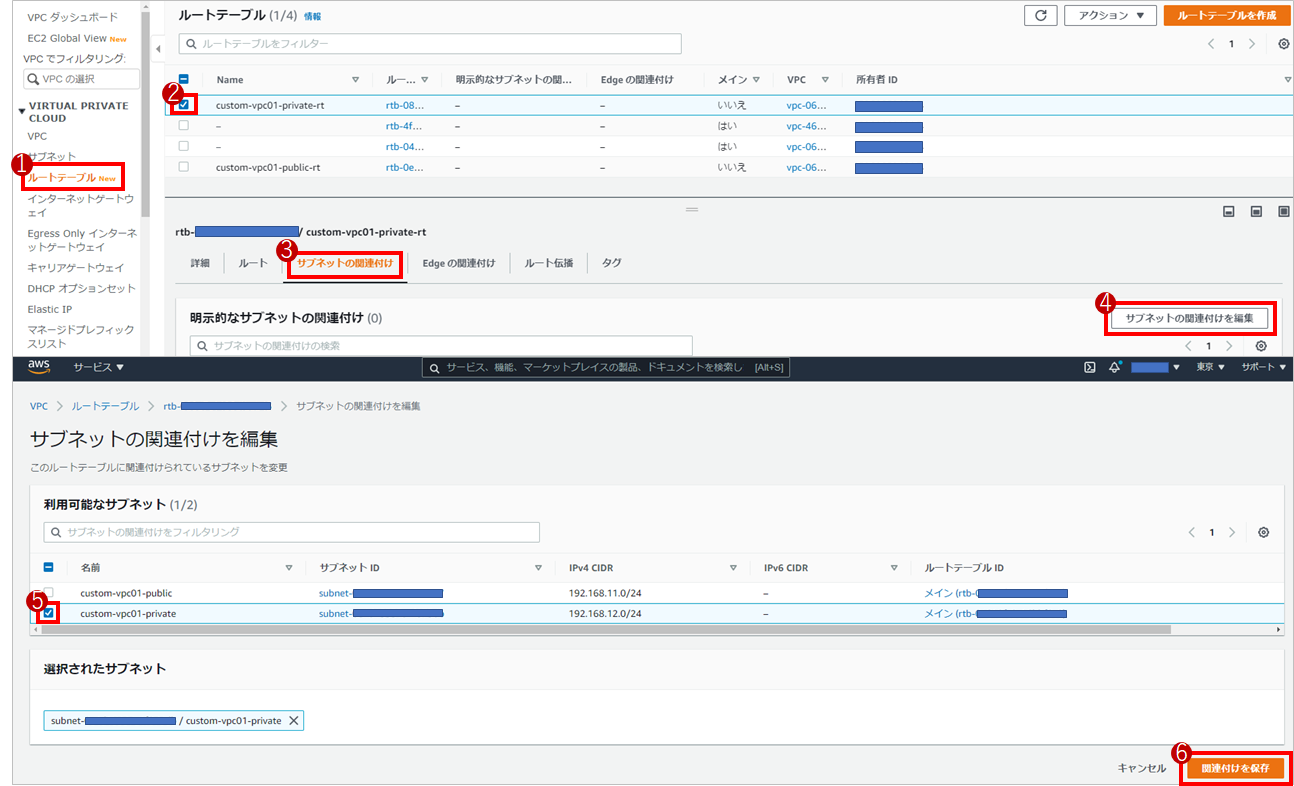The image size is (1294, 786).
Task: Collapse the VIRTUAL PRIVATE CLOUD section
Action: pyautogui.click(x=23, y=111)
